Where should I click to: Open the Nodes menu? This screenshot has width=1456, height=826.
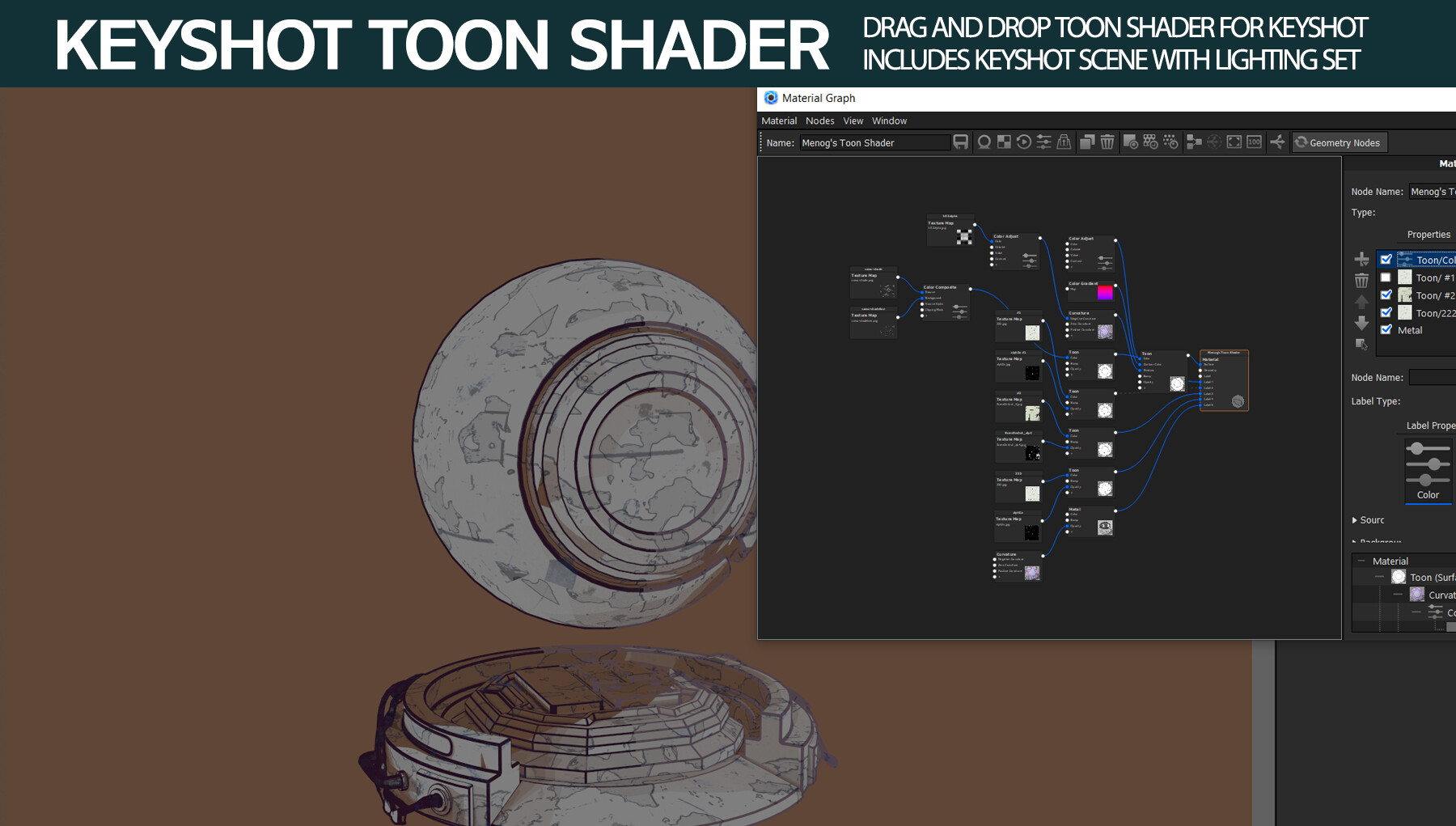(819, 121)
